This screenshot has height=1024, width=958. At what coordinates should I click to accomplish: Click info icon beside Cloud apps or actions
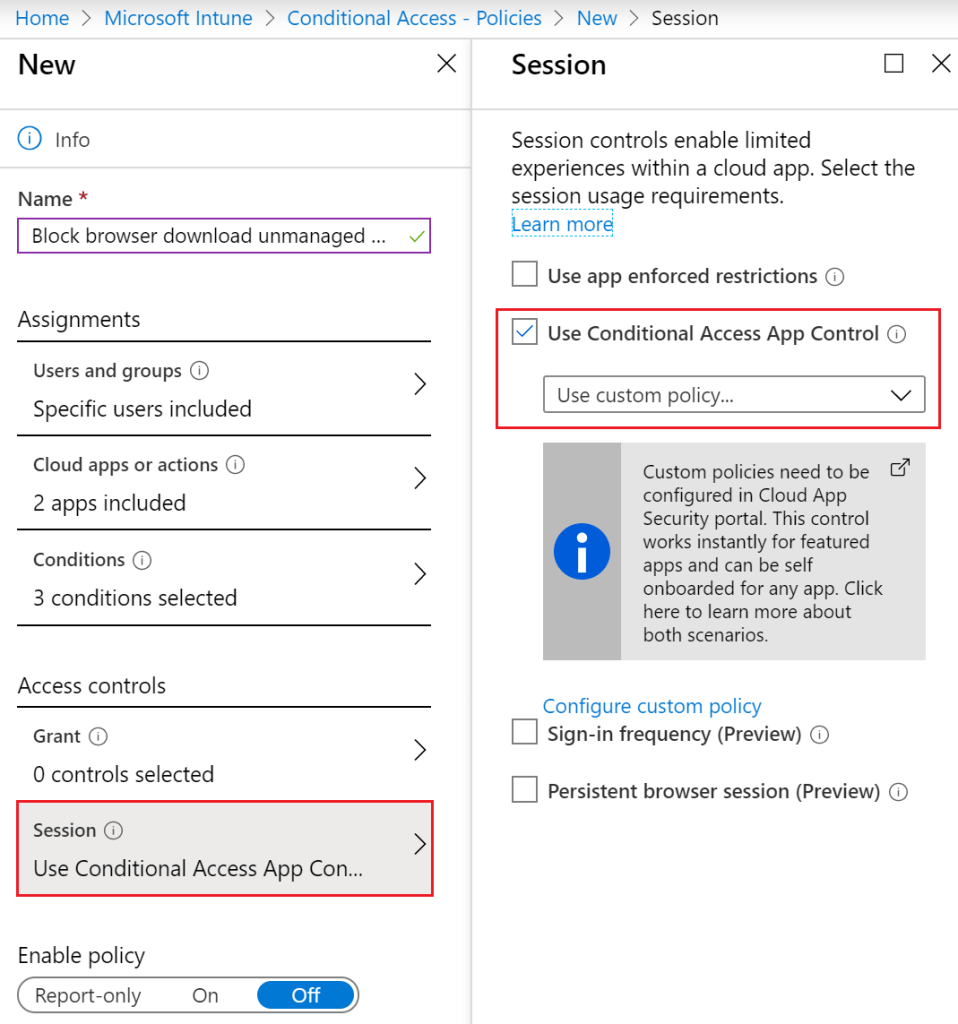[236, 465]
